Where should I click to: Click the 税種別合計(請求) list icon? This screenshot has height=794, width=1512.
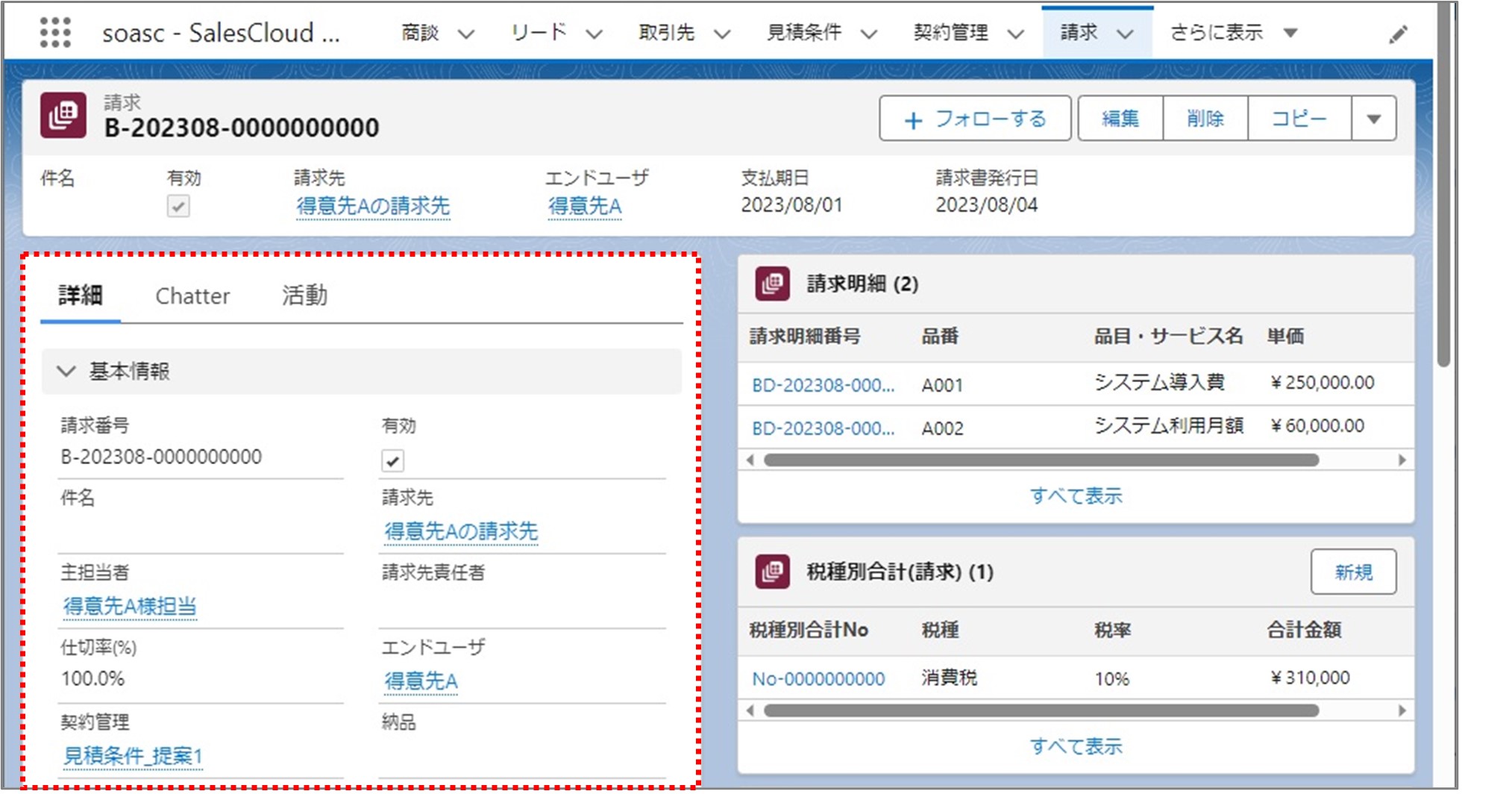tap(772, 572)
